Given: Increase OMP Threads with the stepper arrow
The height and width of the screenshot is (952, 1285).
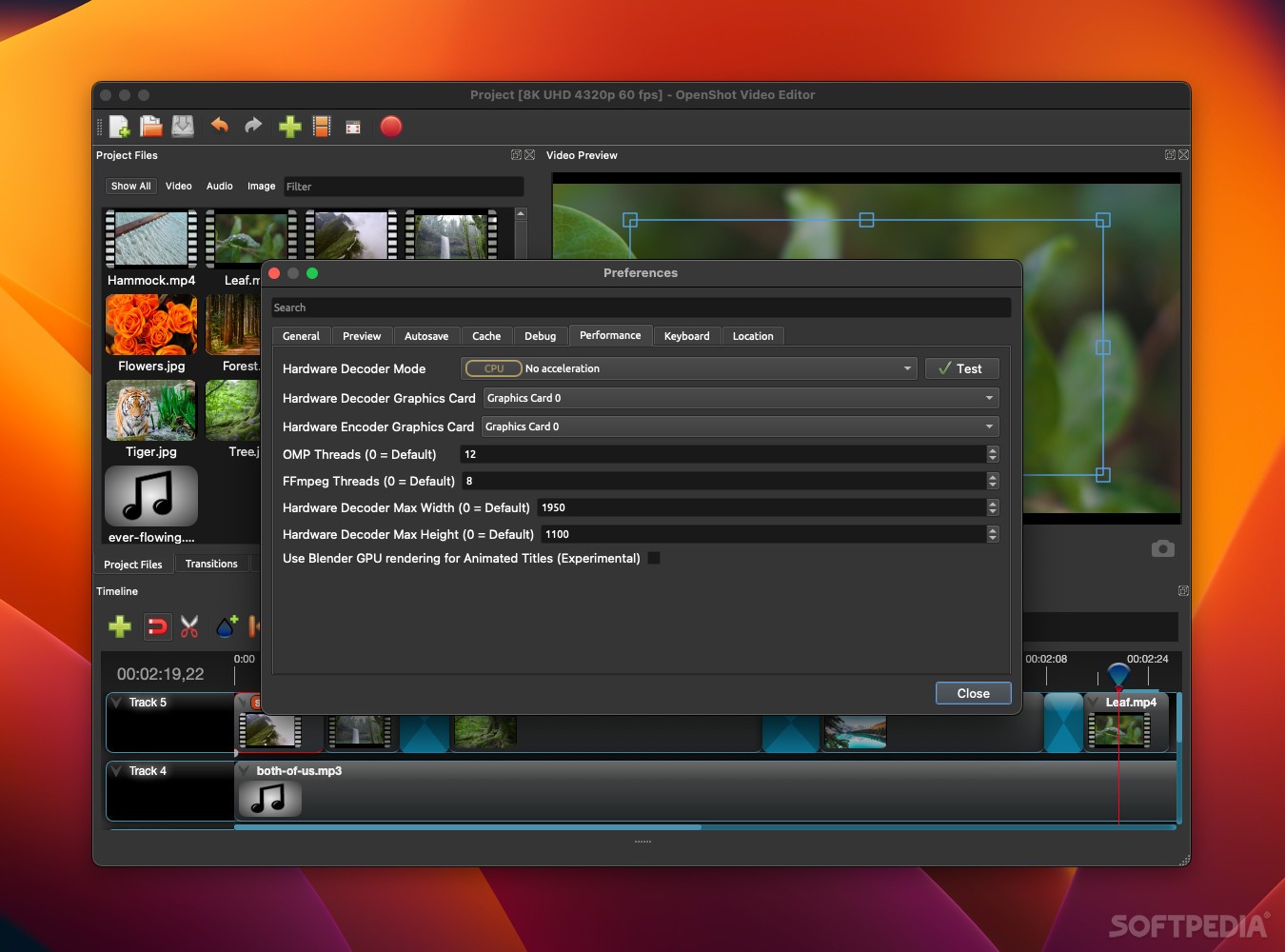Looking at the screenshot, I should [993, 450].
